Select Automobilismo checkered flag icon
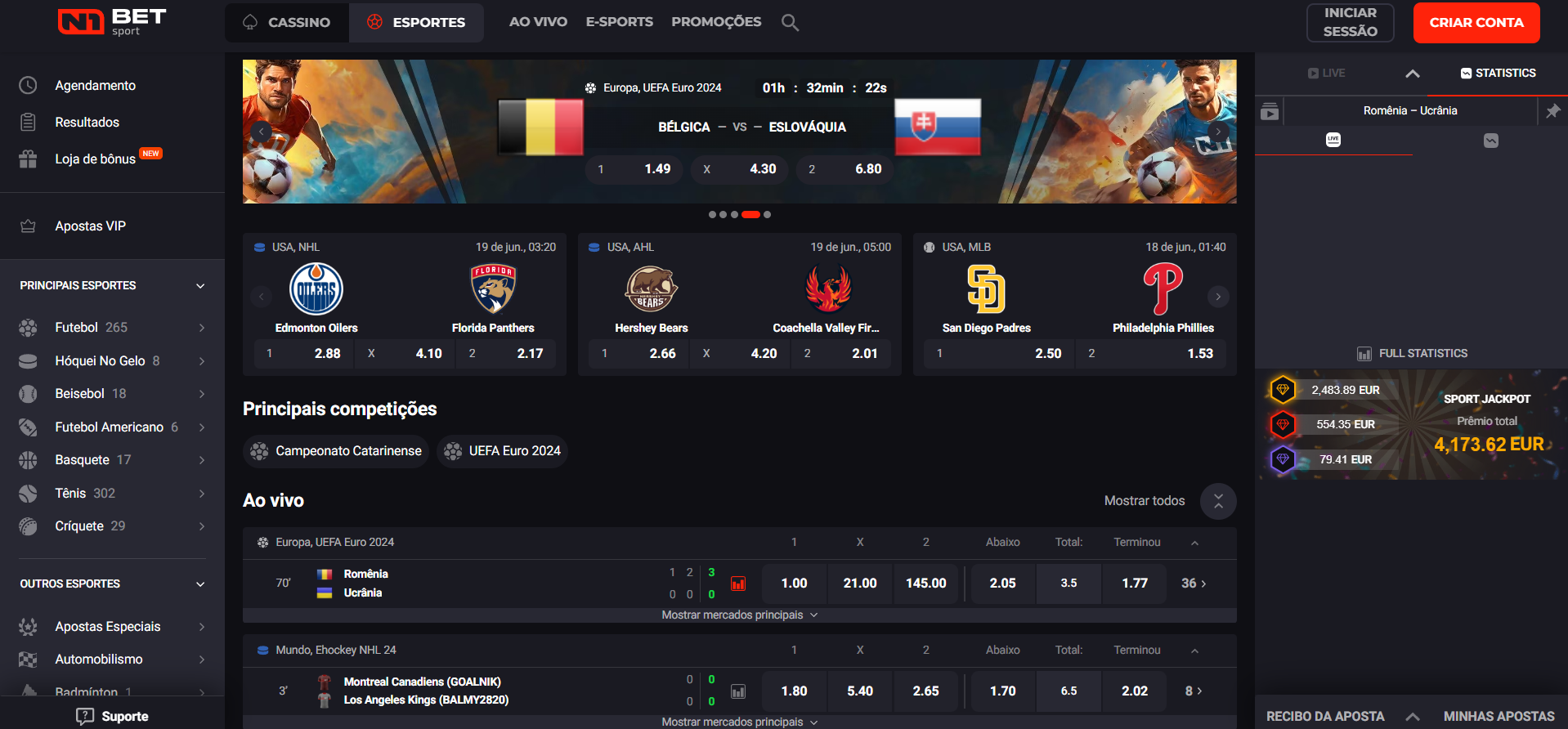 point(28,659)
